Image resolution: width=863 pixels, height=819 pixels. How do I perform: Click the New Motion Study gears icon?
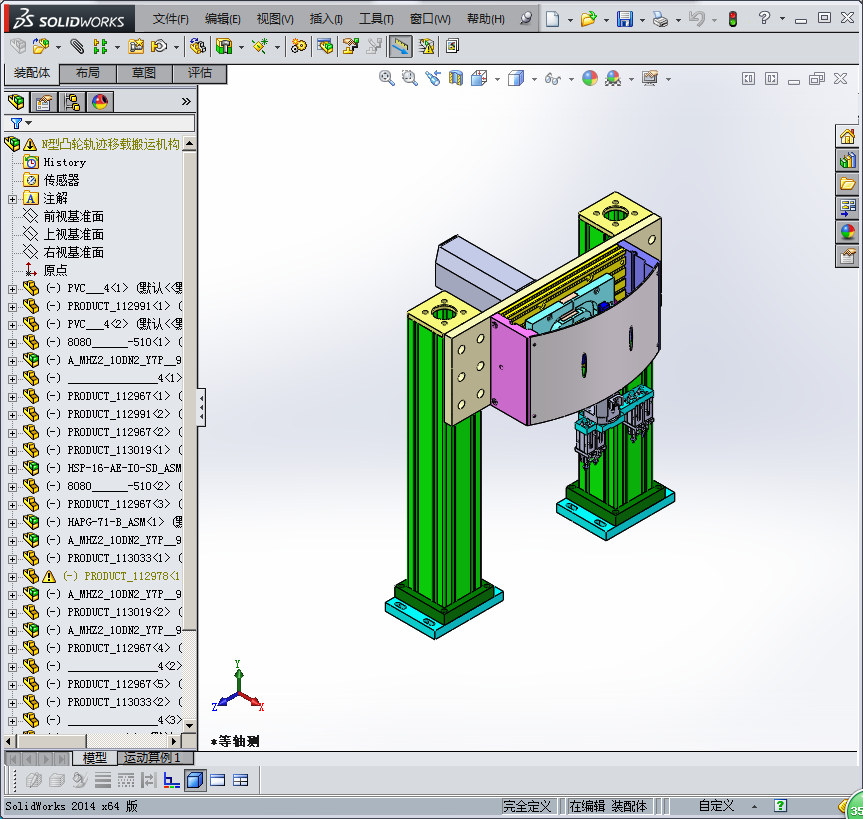pos(299,47)
